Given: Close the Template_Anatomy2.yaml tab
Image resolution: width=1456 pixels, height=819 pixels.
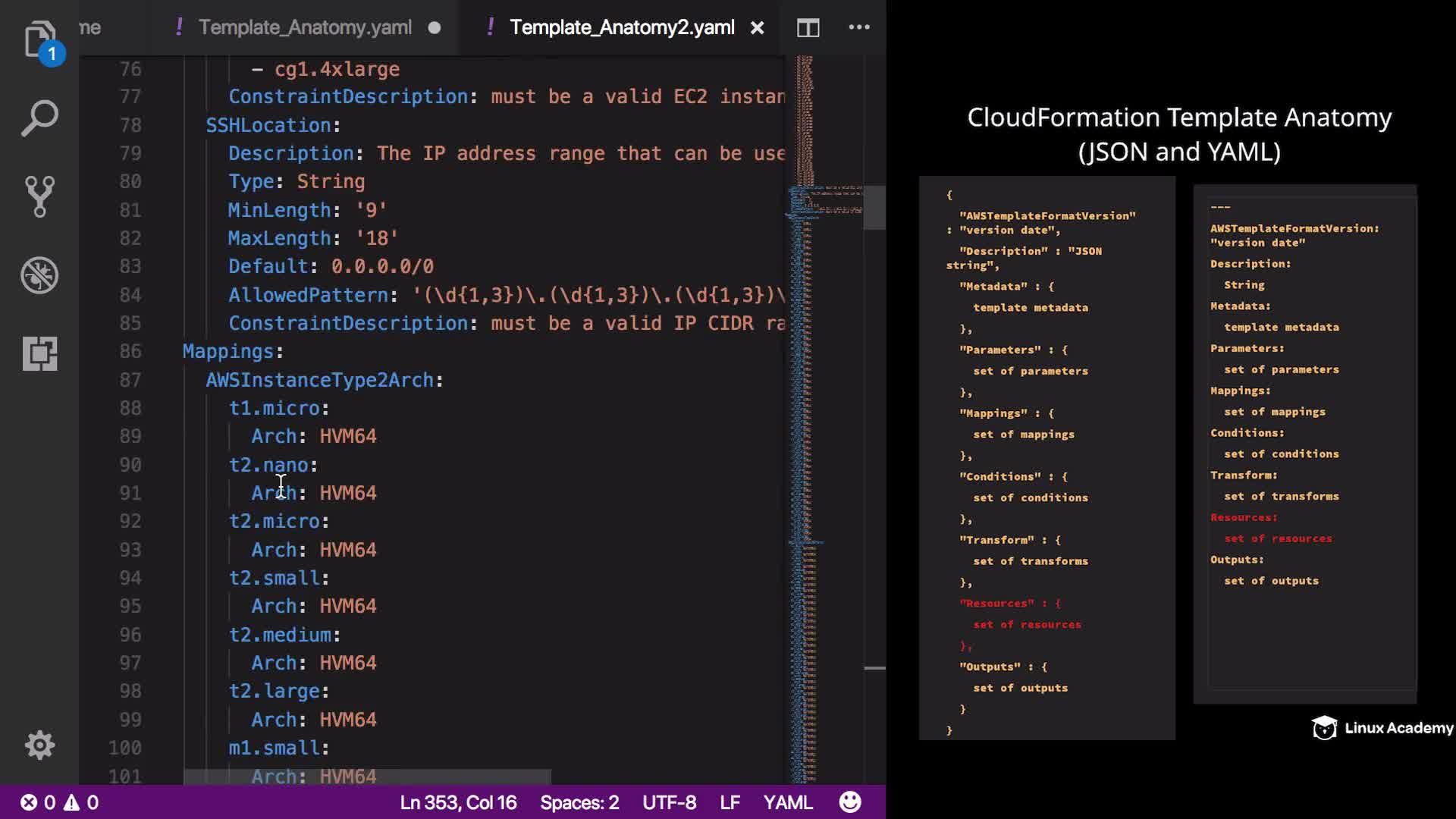Looking at the screenshot, I should 757,28.
